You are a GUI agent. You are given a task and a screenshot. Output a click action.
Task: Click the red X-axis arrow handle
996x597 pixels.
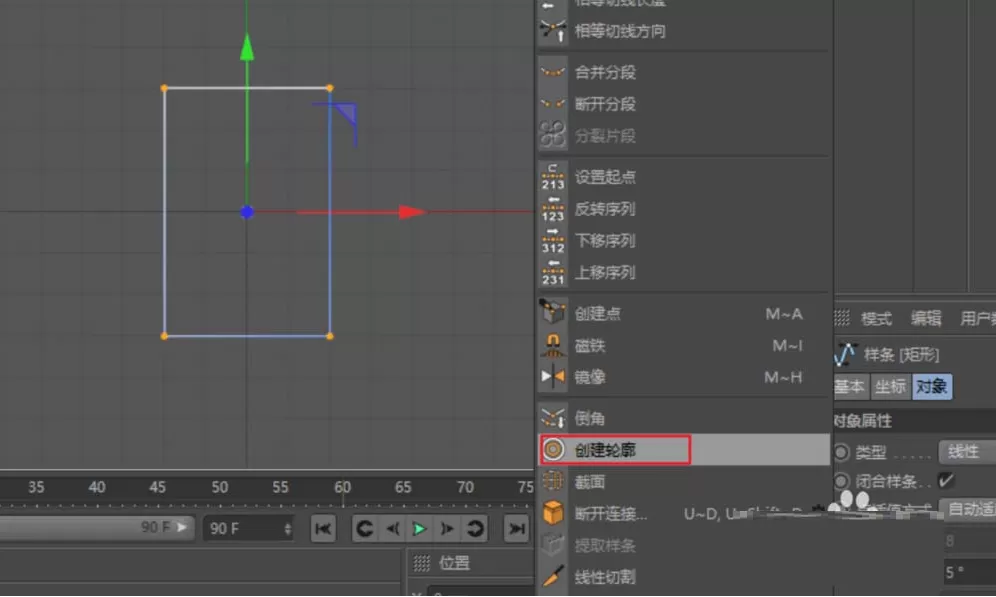click(x=412, y=211)
